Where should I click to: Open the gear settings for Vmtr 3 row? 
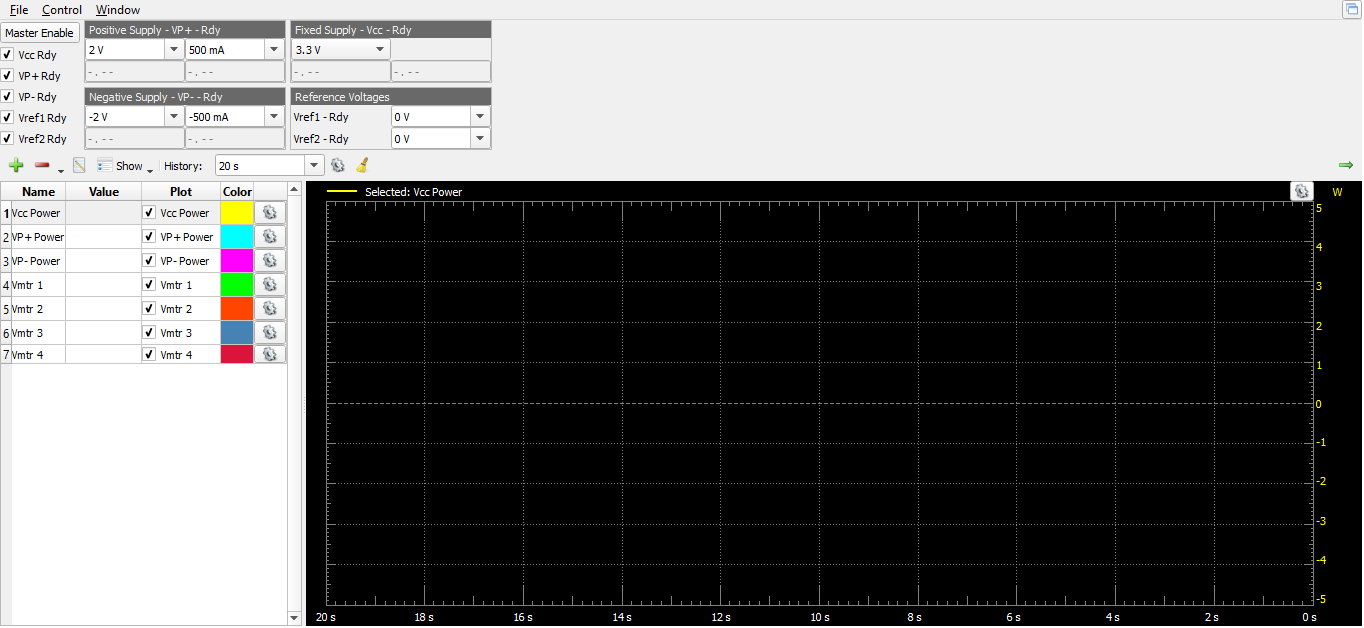(269, 333)
